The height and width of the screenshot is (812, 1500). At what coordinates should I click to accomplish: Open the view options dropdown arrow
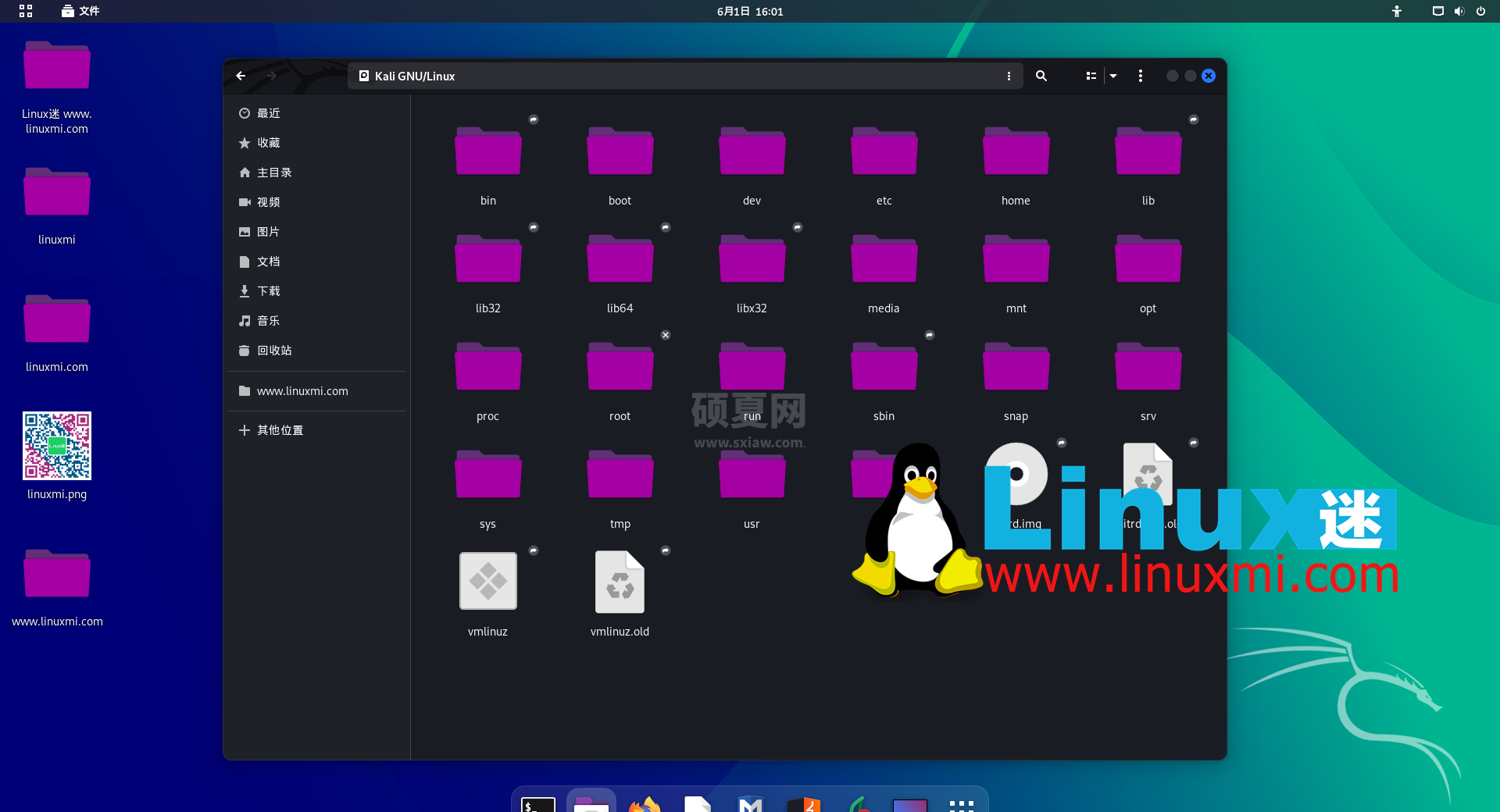[1113, 76]
